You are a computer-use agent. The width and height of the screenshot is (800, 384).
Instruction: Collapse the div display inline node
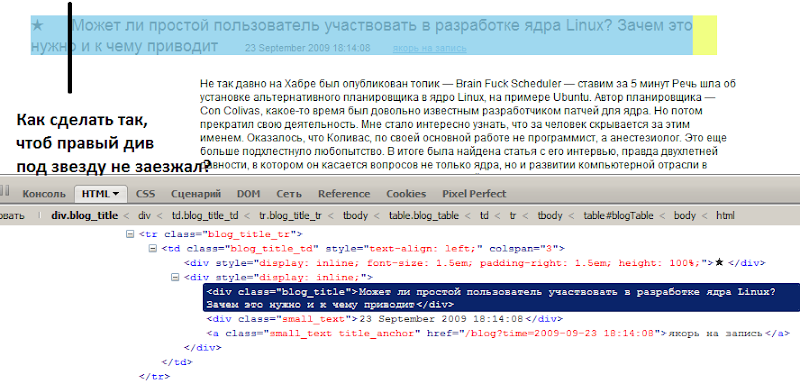[174, 277]
